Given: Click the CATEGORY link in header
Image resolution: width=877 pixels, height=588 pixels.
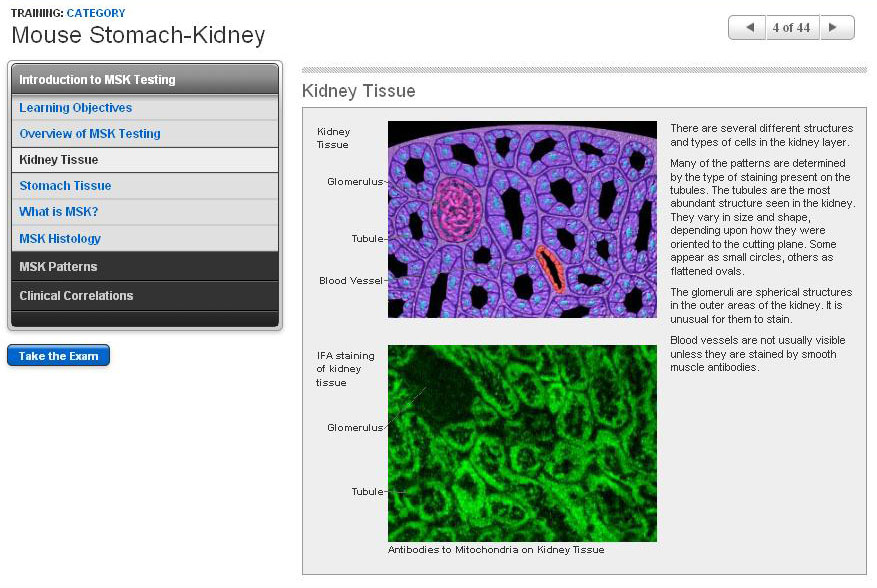Looking at the screenshot, I should coord(96,13).
